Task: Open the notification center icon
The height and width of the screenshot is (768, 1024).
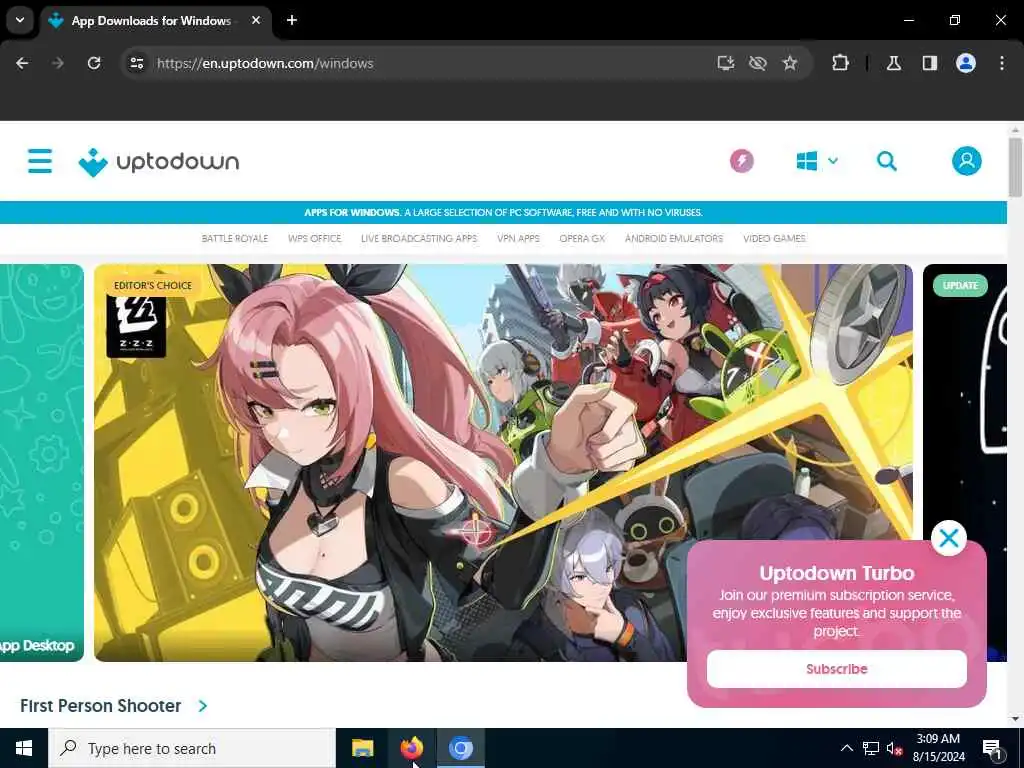Action: click(x=993, y=749)
